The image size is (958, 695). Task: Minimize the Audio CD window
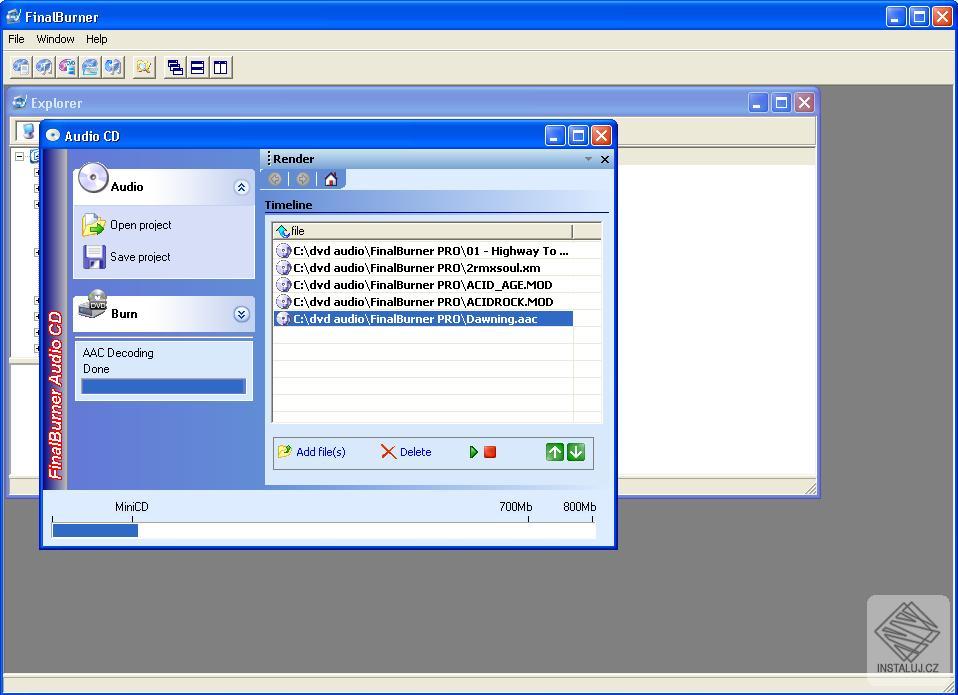[x=555, y=136]
